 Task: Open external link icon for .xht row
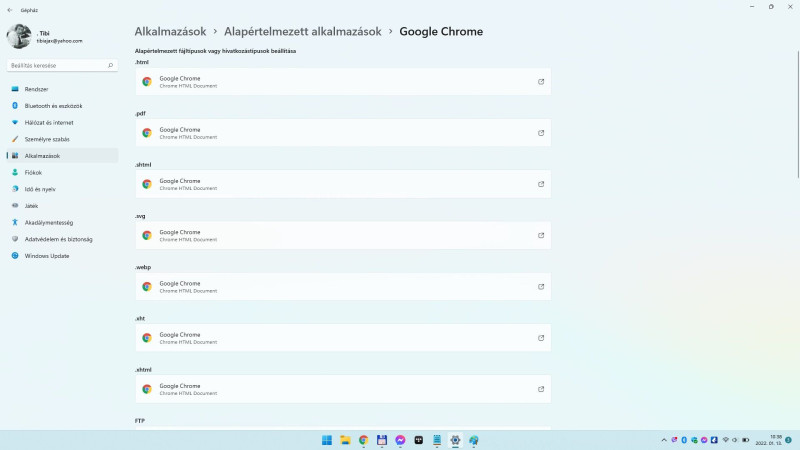click(541, 338)
